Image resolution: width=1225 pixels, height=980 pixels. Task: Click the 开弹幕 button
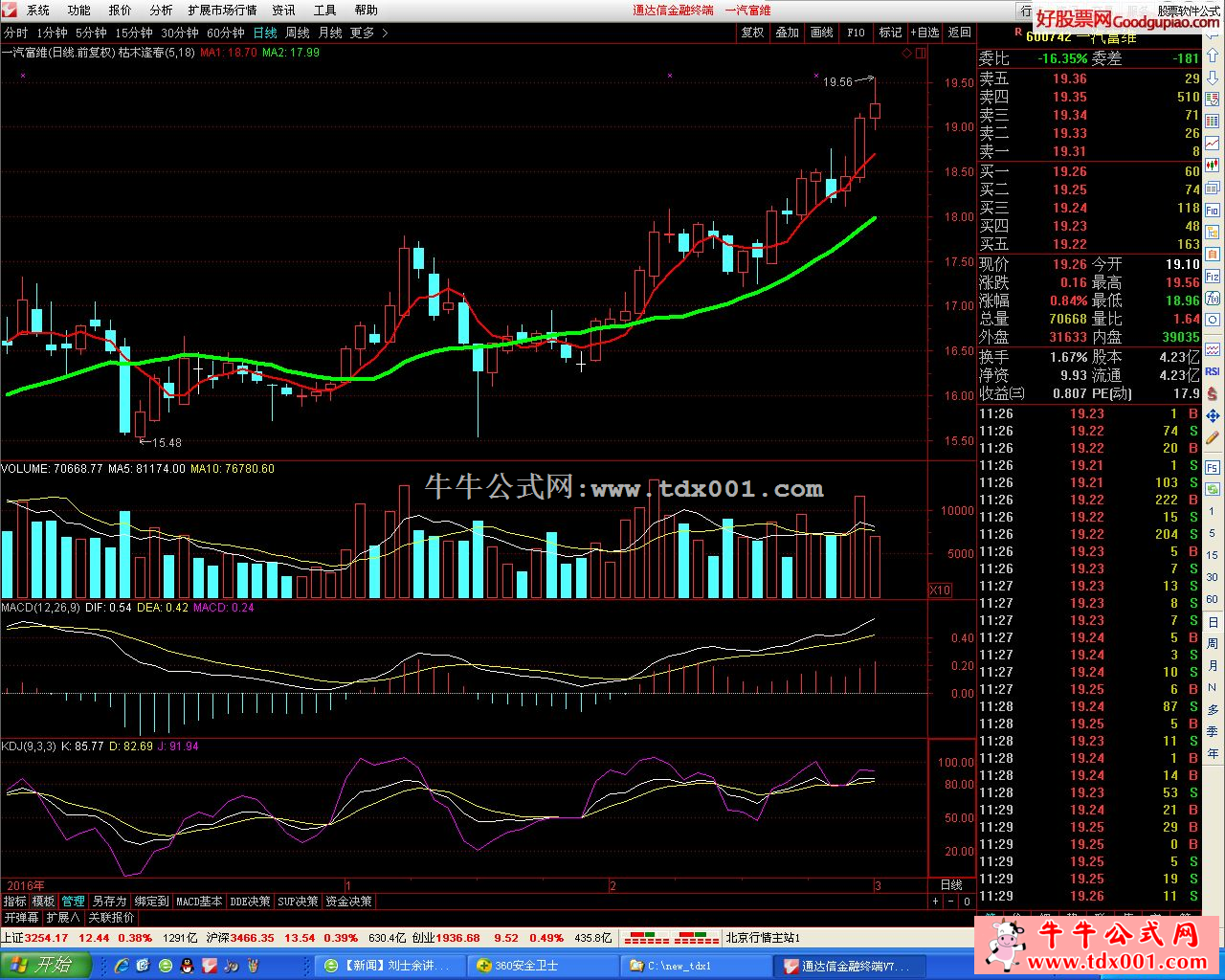(21, 917)
